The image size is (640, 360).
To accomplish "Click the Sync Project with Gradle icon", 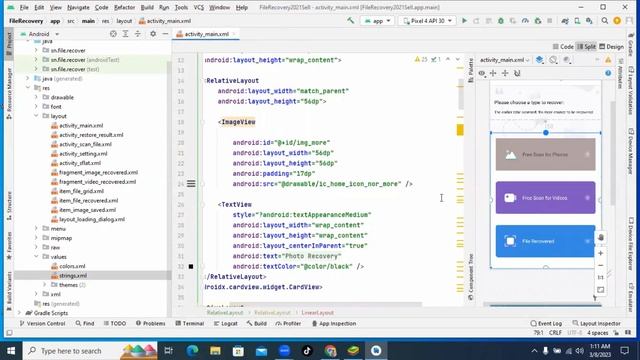I will pyautogui.click(x=565, y=21).
